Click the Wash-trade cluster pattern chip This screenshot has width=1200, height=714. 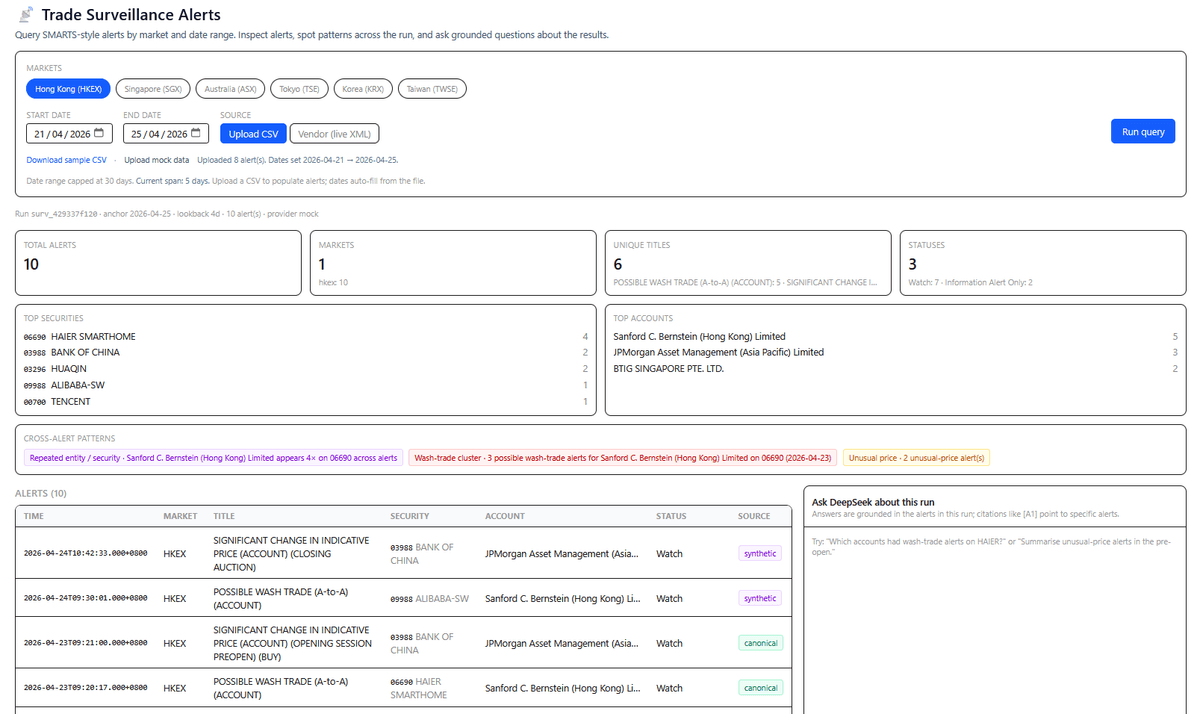click(x=622, y=458)
